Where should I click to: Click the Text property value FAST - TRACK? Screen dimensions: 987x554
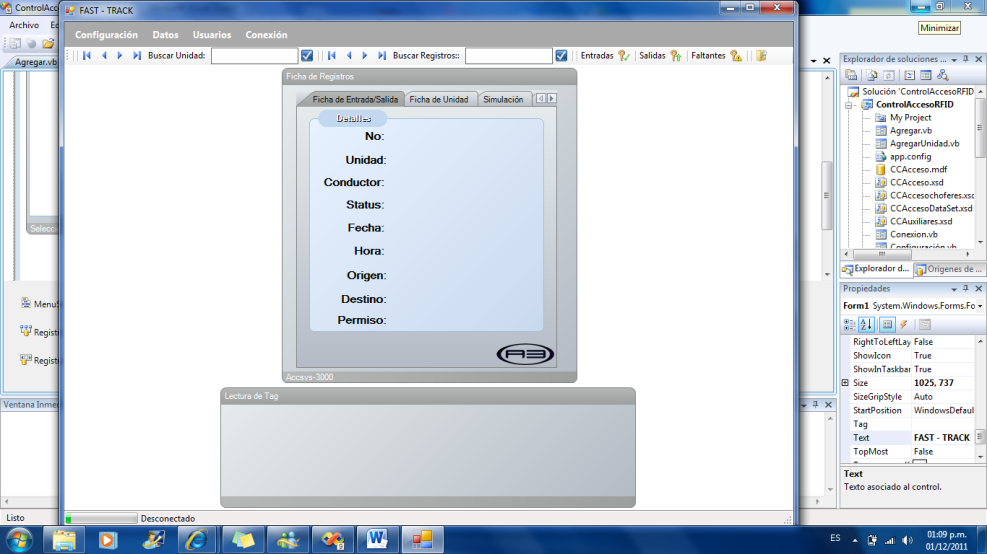click(941, 438)
